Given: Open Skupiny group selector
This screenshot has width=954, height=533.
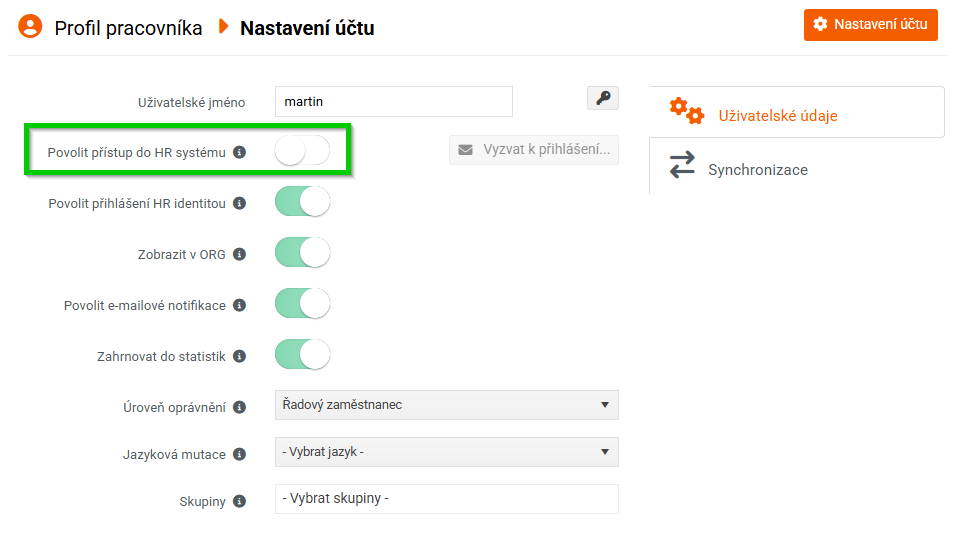Looking at the screenshot, I should 446,499.
